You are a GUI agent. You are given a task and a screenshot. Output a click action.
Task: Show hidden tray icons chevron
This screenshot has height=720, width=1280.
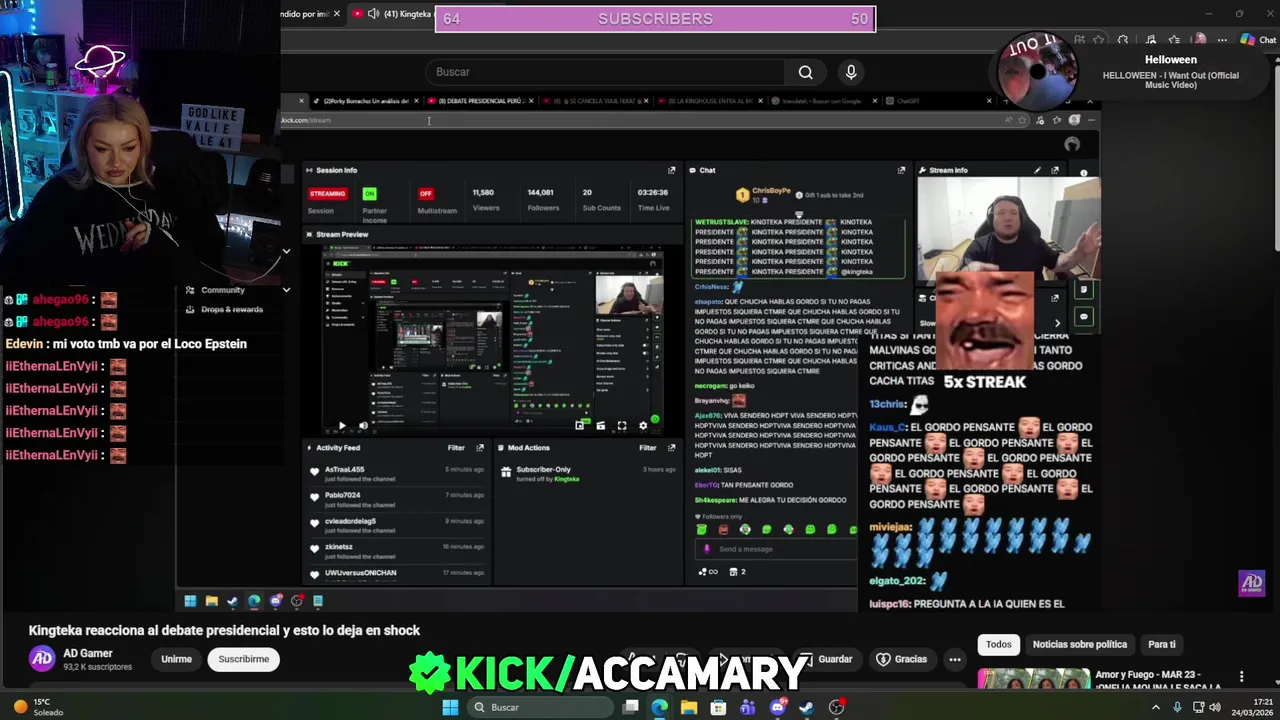[x=1156, y=707]
